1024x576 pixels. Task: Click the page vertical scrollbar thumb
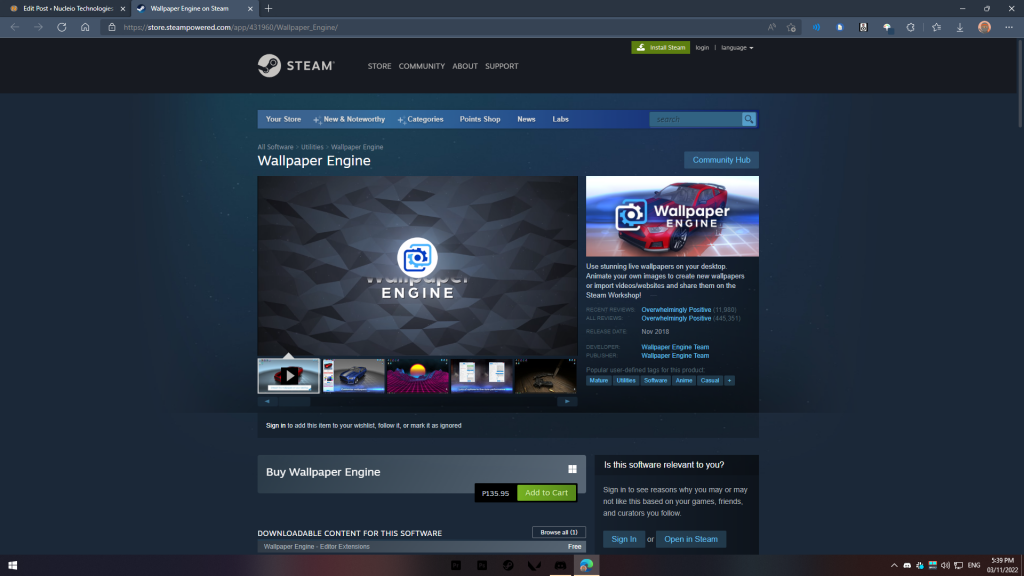[x=1020, y=83]
